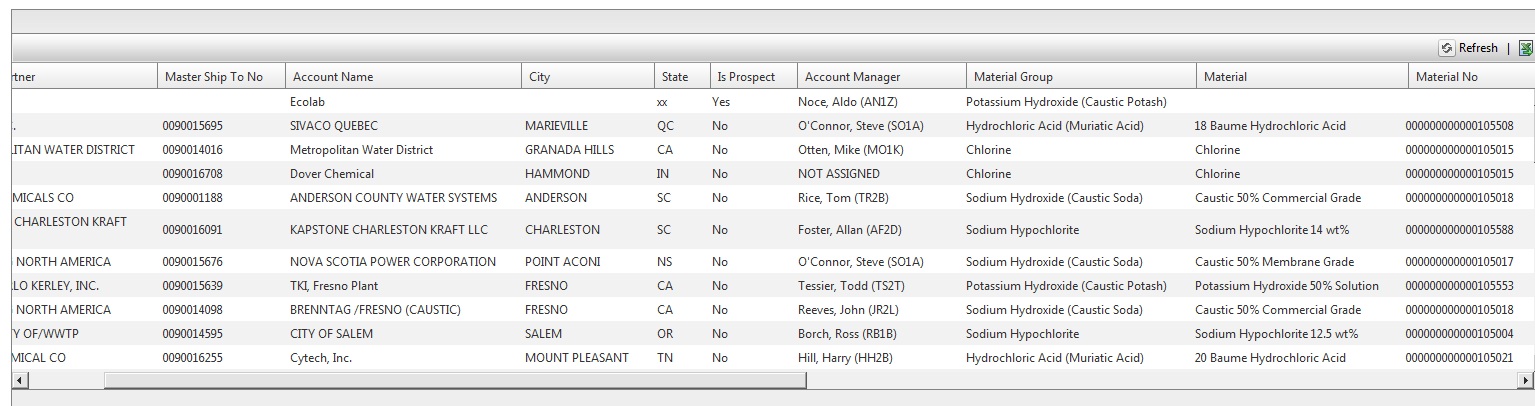Click the Account Manager column header
The image size is (1535, 406).
click(852, 77)
